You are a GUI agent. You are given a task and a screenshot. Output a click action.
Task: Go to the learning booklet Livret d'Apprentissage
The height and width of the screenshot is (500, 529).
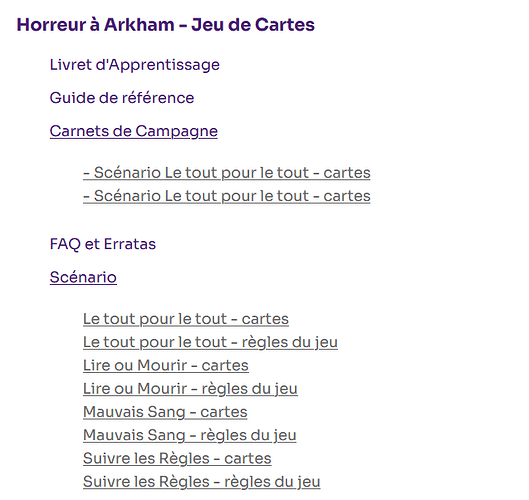tap(135, 65)
